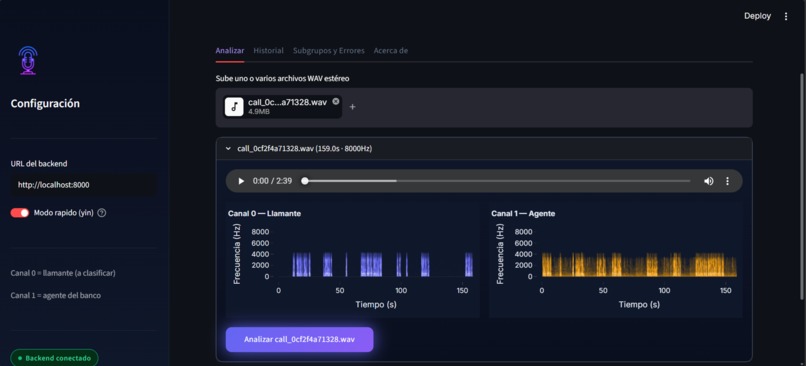Screen dimensions: 806x366
Task: Play the audio recording
Action: [x=241, y=181]
